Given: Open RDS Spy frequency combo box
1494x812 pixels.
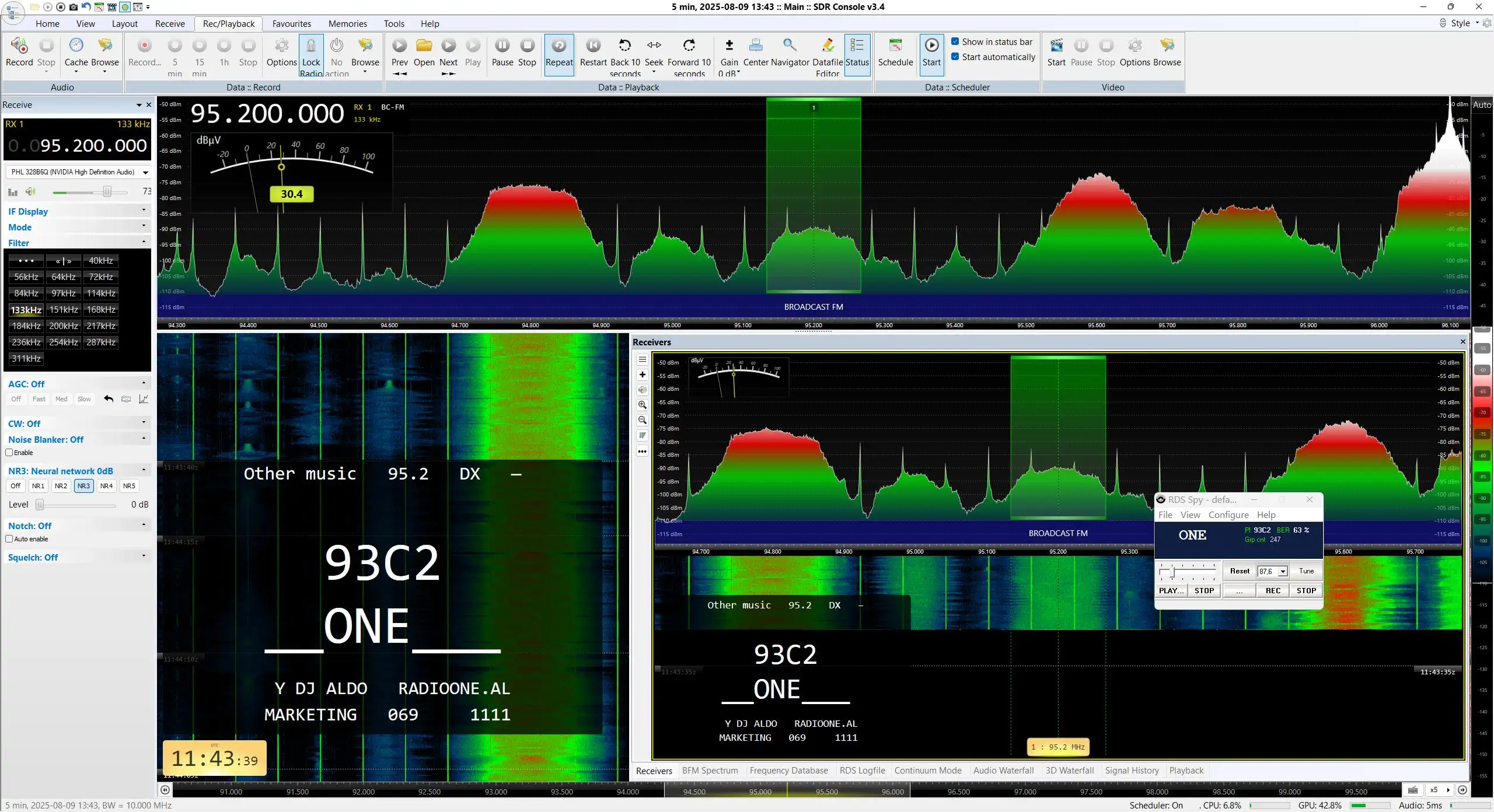Looking at the screenshot, I should pos(1273,571).
